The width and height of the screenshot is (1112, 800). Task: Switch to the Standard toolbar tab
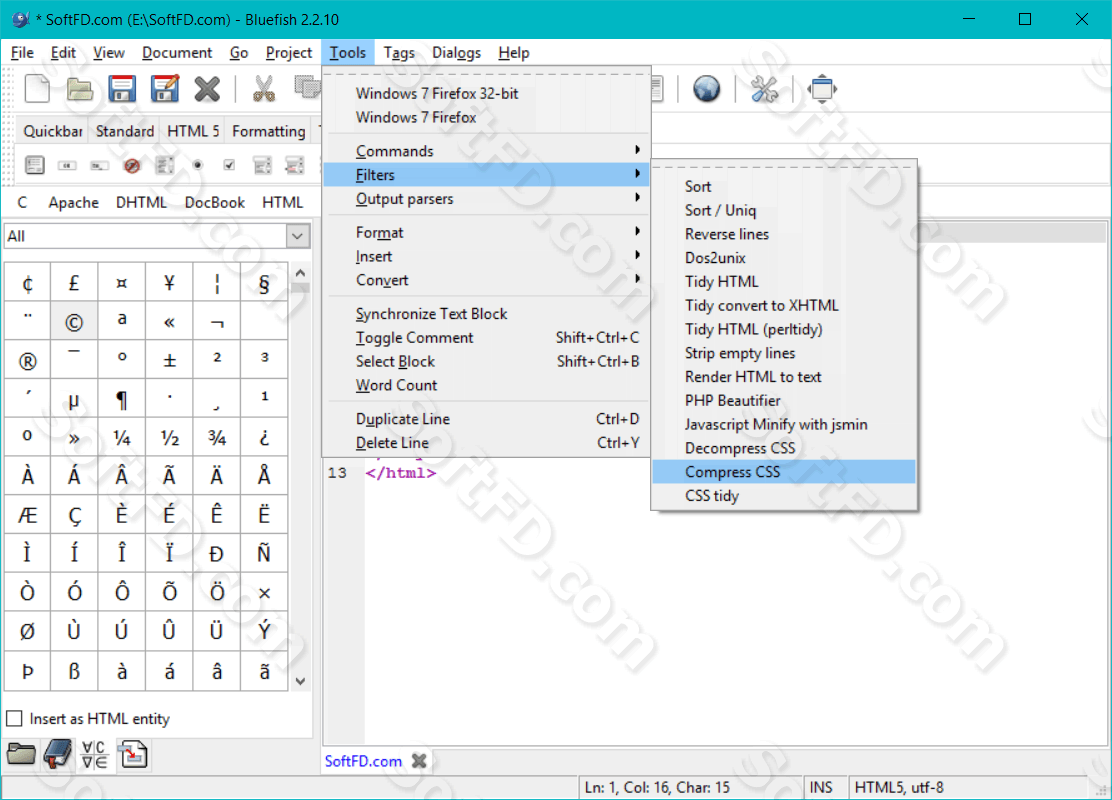125,131
